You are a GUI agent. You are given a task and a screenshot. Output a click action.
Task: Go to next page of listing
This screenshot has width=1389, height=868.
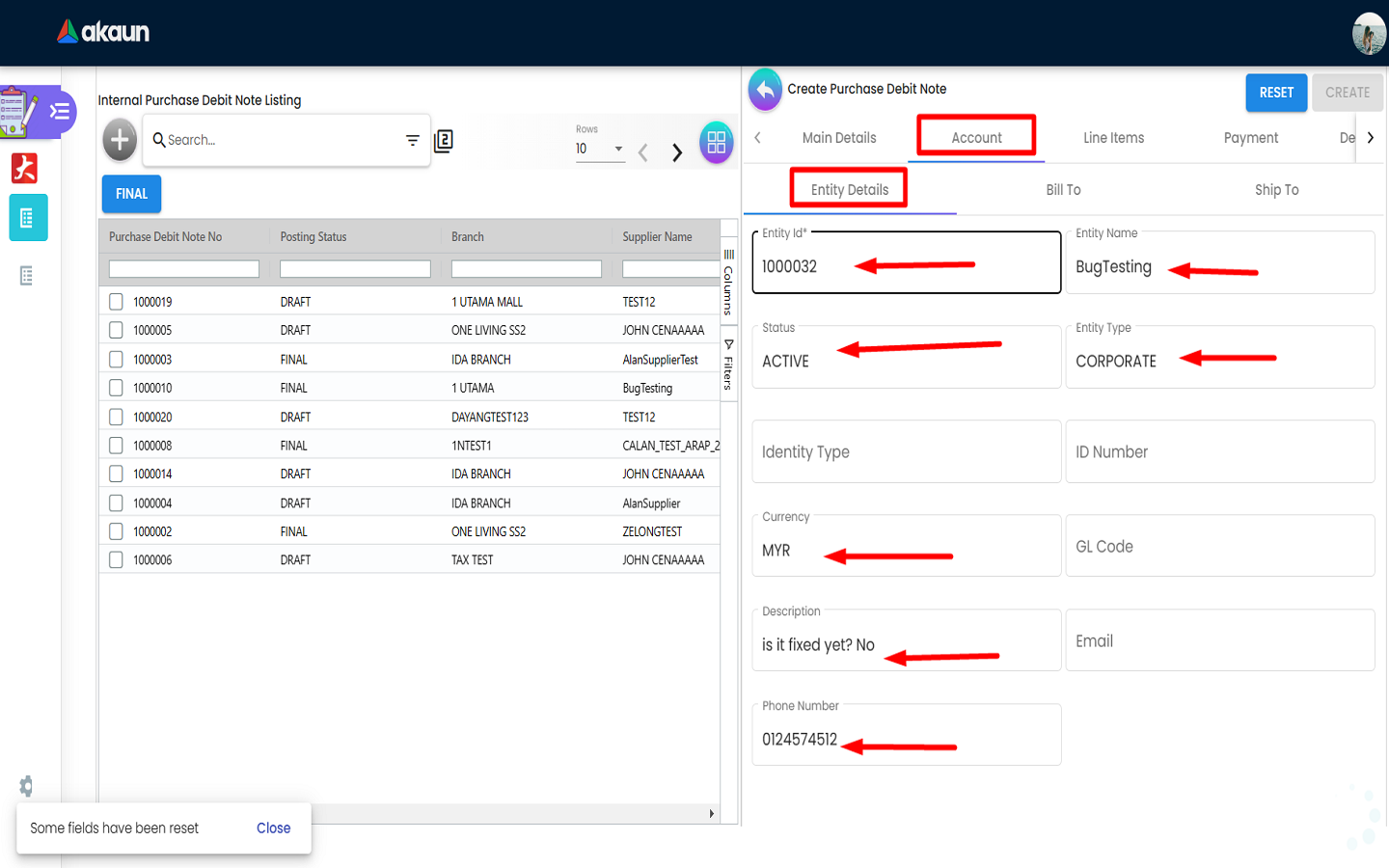click(x=677, y=152)
